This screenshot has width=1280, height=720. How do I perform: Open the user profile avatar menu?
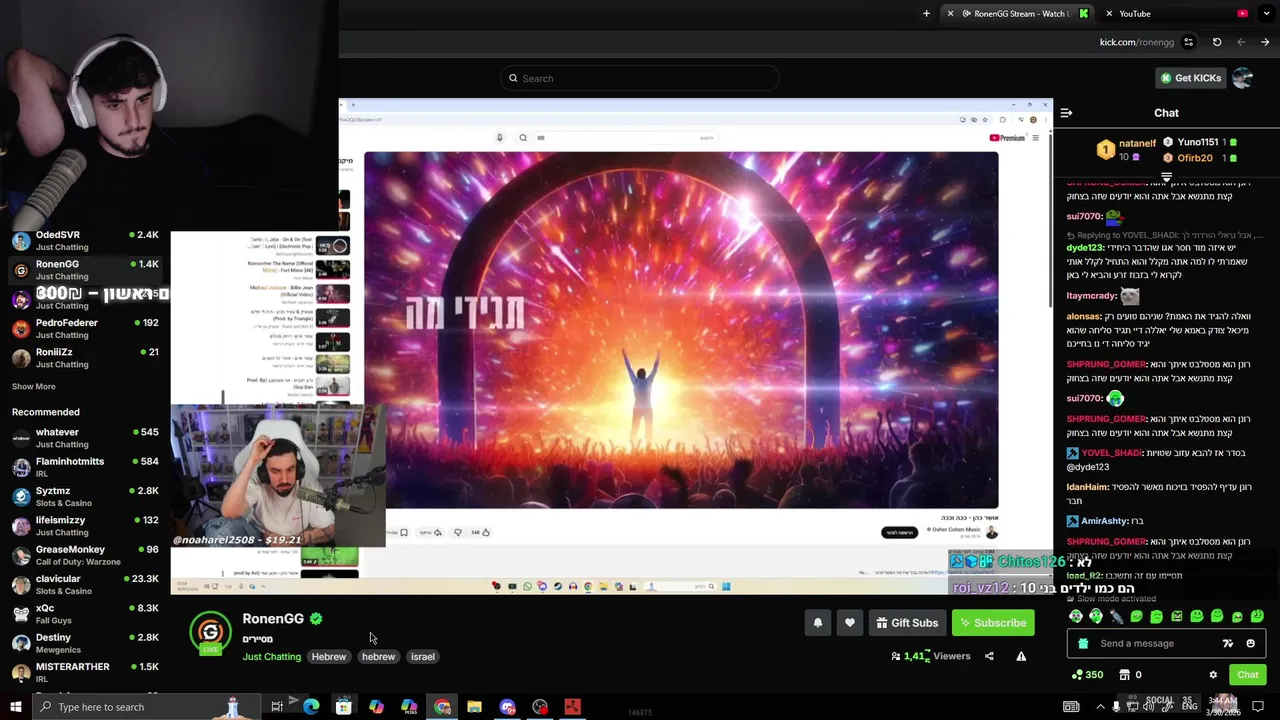1242,78
